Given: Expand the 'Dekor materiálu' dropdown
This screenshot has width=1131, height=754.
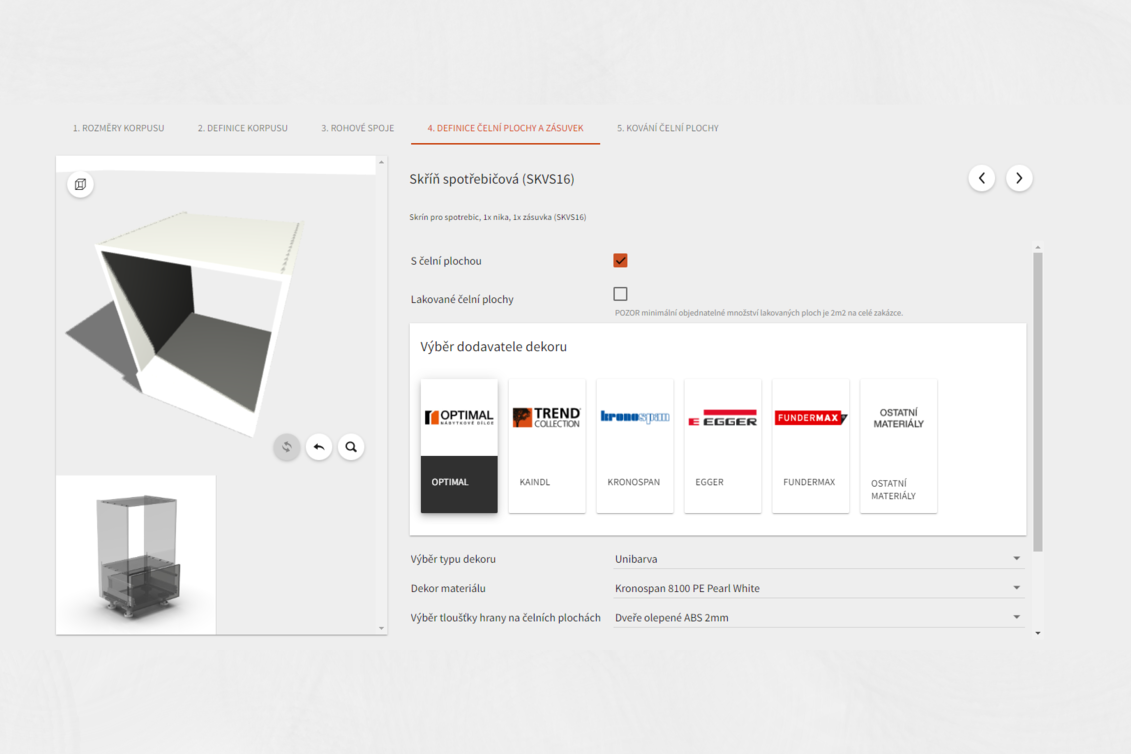Looking at the screenshot, I should pyautogui.click(x=817, y=588).
